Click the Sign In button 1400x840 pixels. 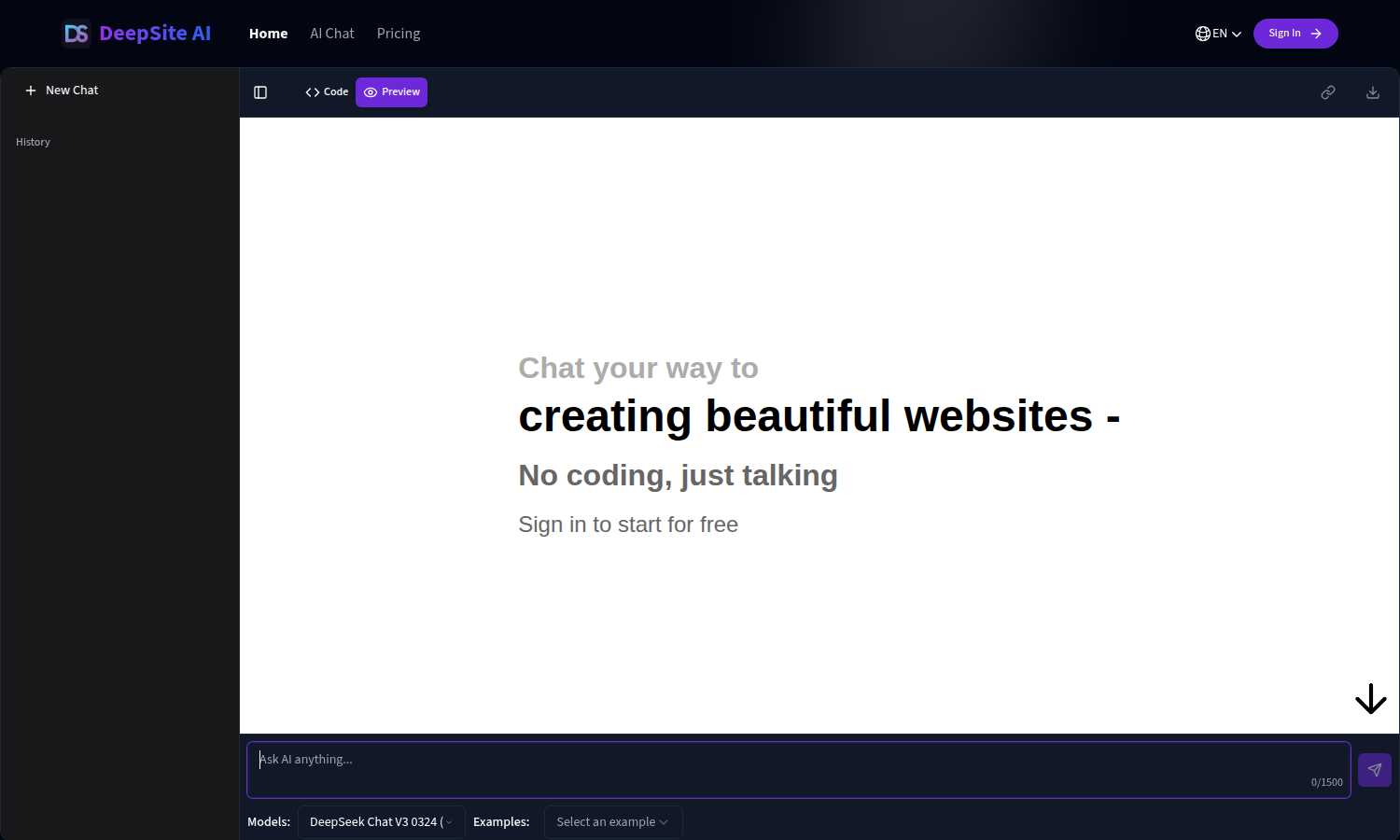click(1295, 34)
